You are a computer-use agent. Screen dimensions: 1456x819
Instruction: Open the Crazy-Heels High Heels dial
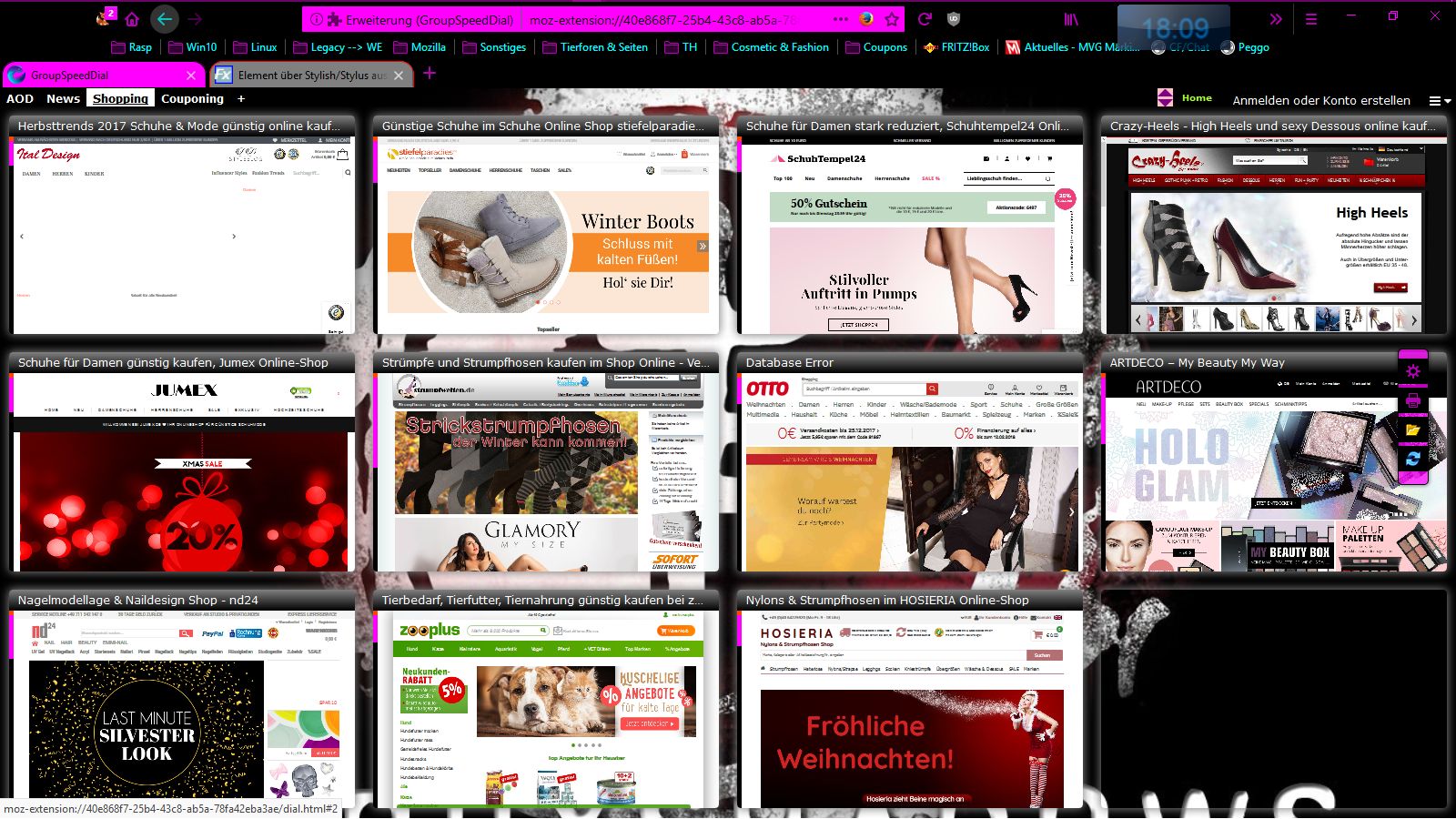[x=1274, y=225]
